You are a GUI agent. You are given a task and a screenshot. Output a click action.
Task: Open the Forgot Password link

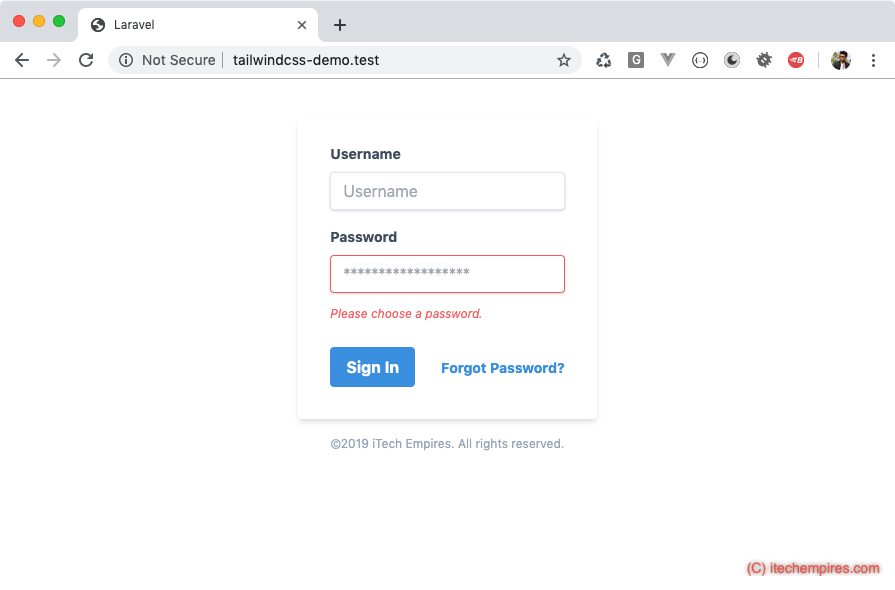pyautogui.click(x=502, y=368)
